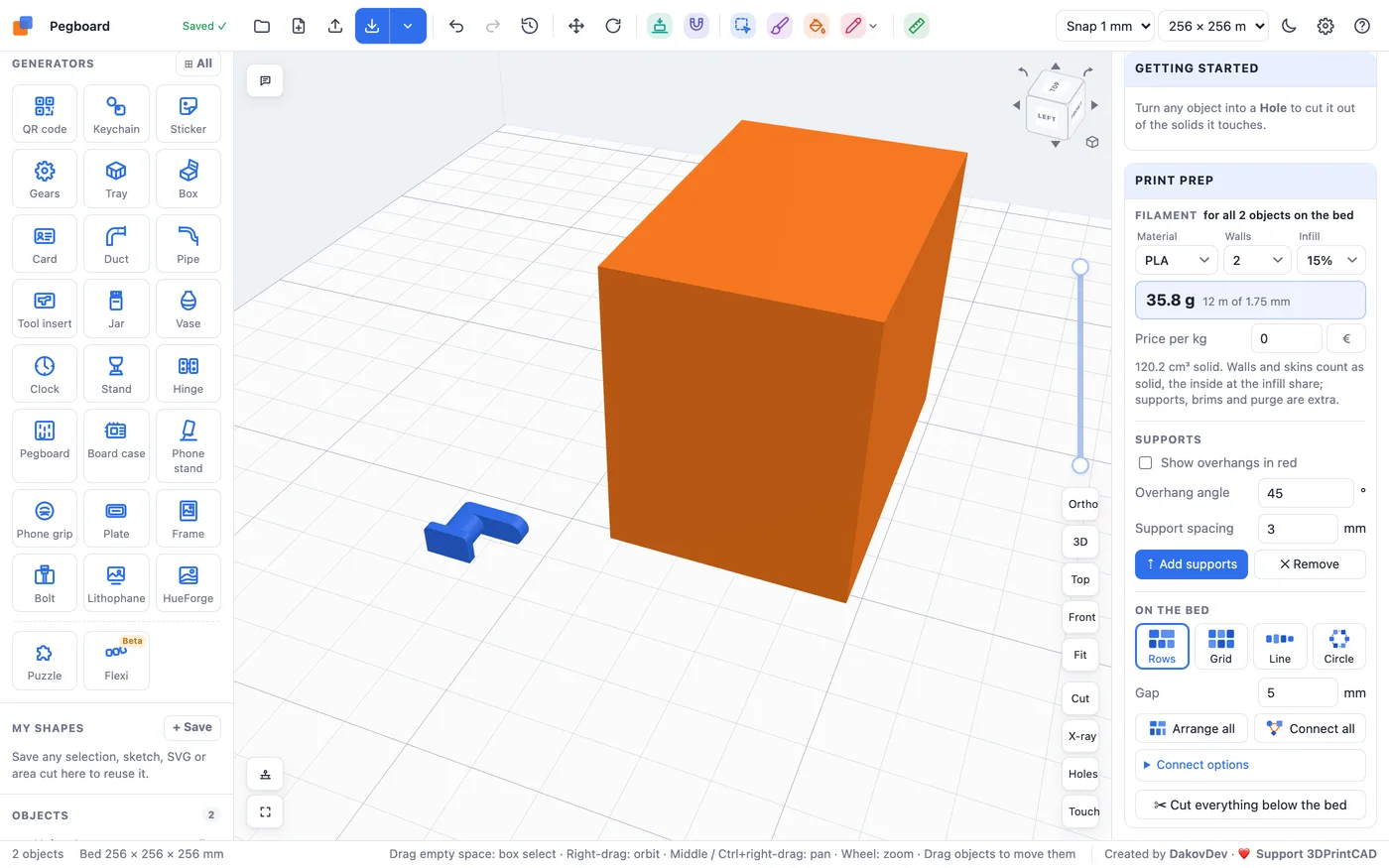
Task: Activate the ruler measure tool
Action: (917, 26)
